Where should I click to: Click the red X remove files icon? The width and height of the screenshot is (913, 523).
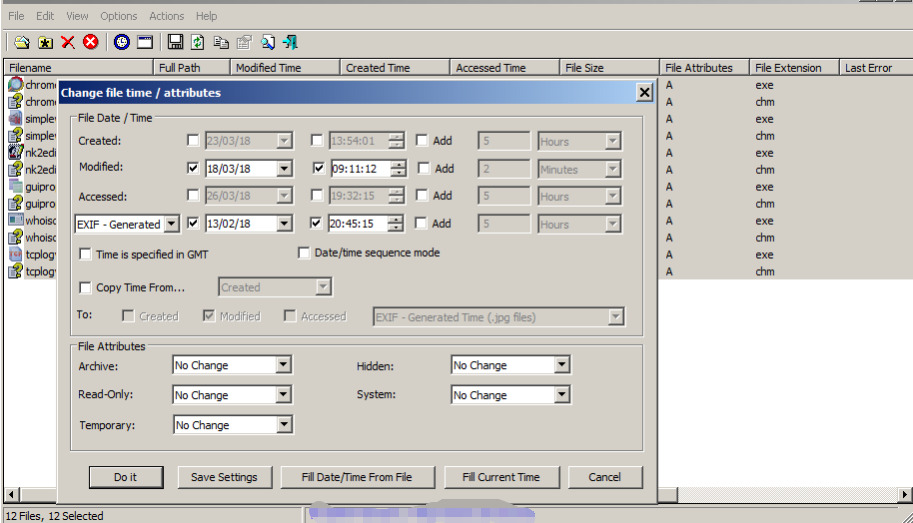[x=68, y=42]
